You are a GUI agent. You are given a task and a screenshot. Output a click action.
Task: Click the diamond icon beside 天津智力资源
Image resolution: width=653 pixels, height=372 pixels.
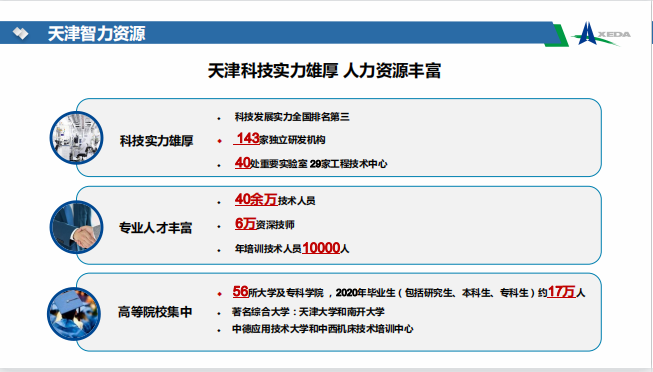click(x=20, y=33)
